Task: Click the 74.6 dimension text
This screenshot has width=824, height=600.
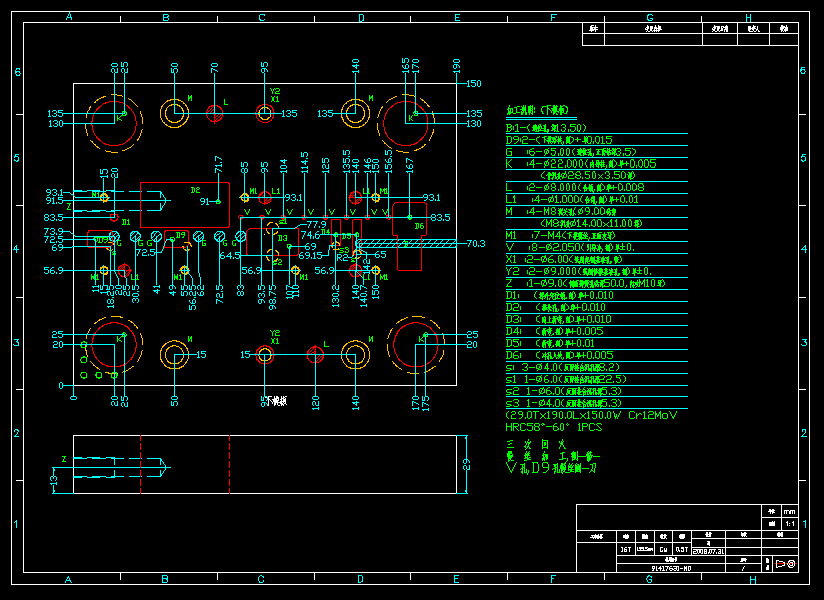Action: click(310, 235)
